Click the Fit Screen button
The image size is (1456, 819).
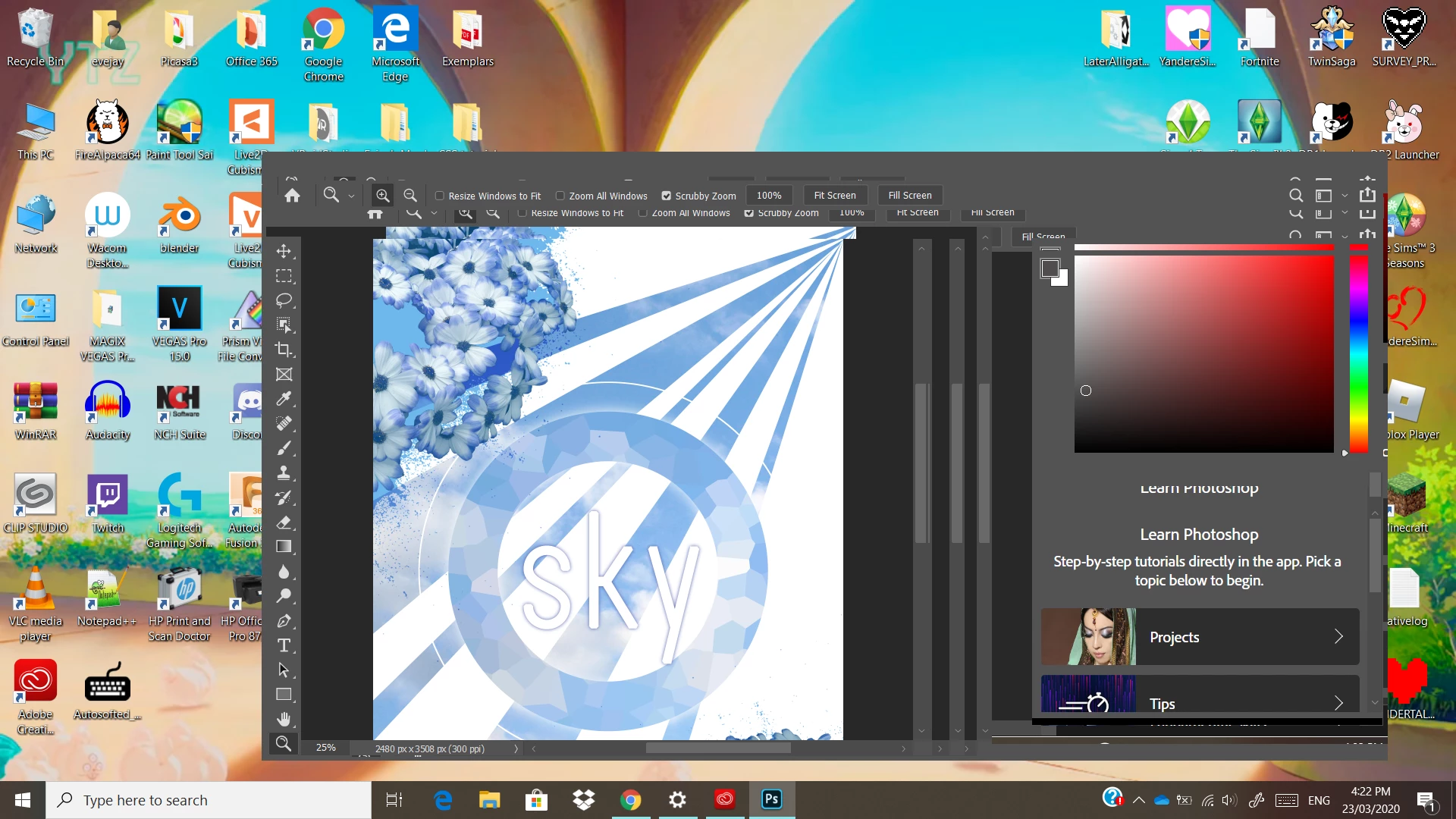point(834,196)
